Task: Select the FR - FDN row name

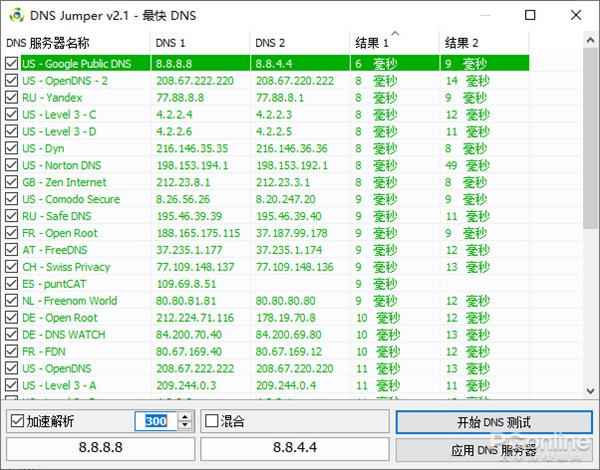Action: pyautogui.click(x=44, y=351)
